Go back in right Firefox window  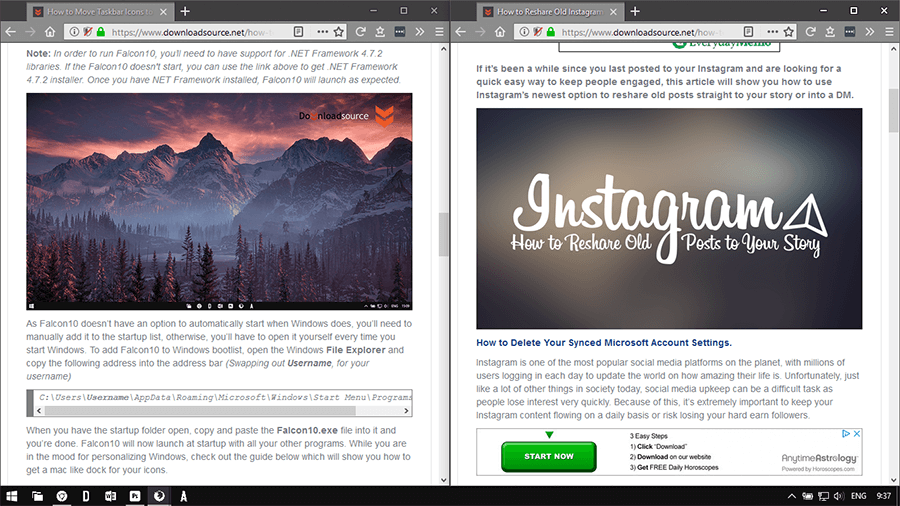coord(460,32)
